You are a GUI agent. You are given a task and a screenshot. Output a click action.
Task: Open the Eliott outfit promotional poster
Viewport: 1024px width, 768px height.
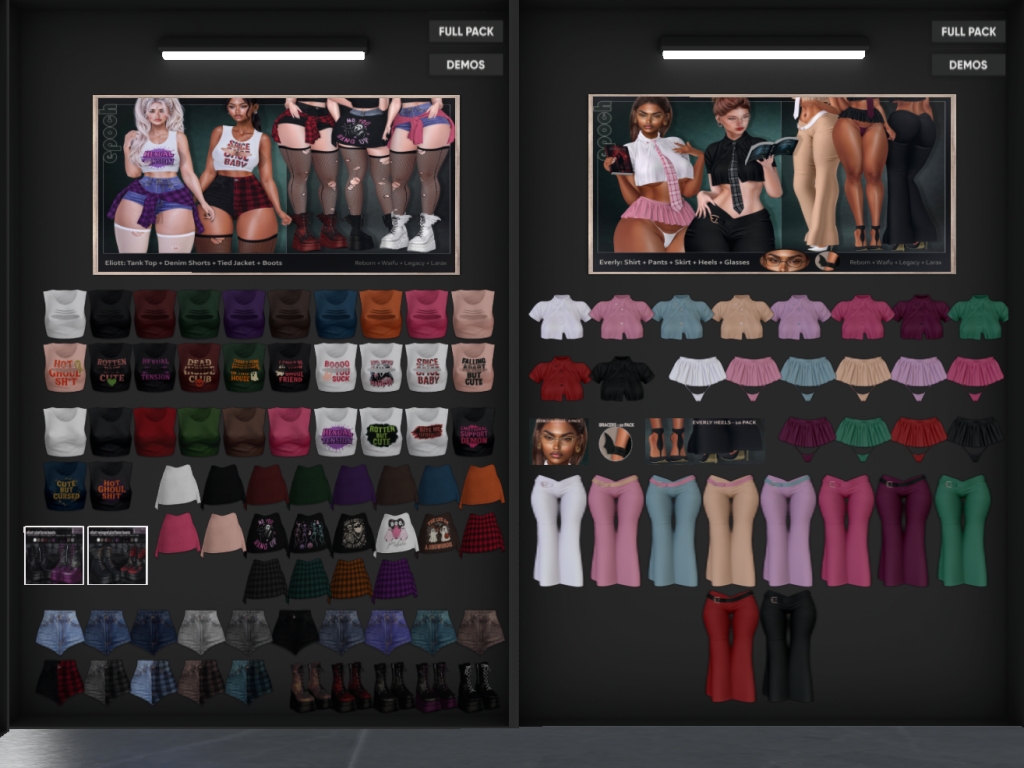pos(276,184)
